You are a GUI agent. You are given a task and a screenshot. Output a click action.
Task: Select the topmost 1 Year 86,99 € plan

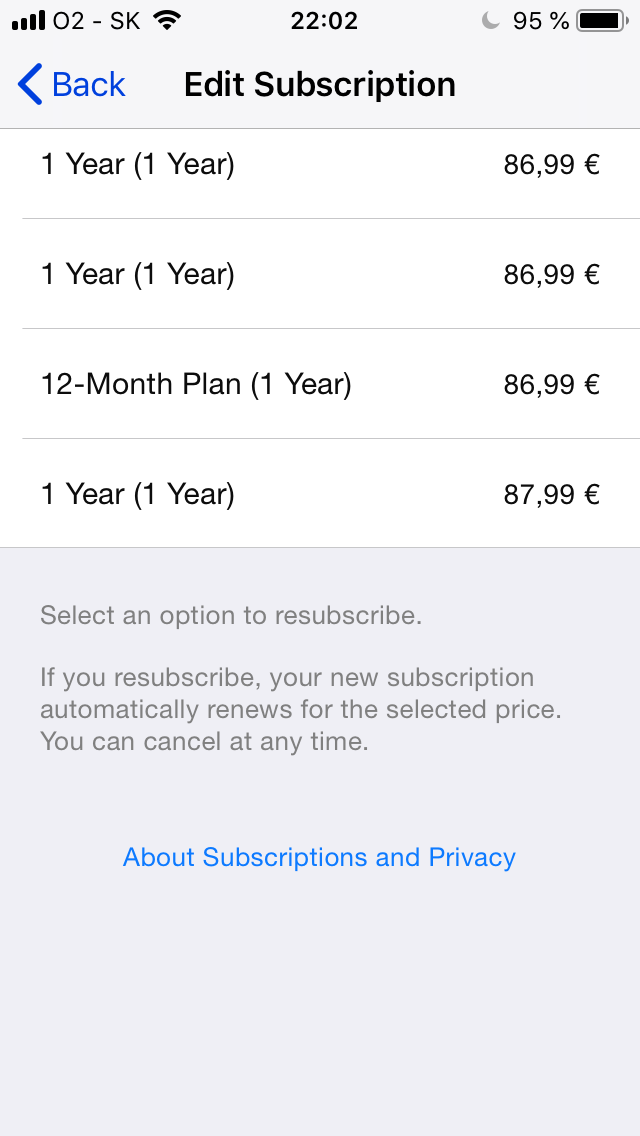pyautogui.click(x=138, y=164)
